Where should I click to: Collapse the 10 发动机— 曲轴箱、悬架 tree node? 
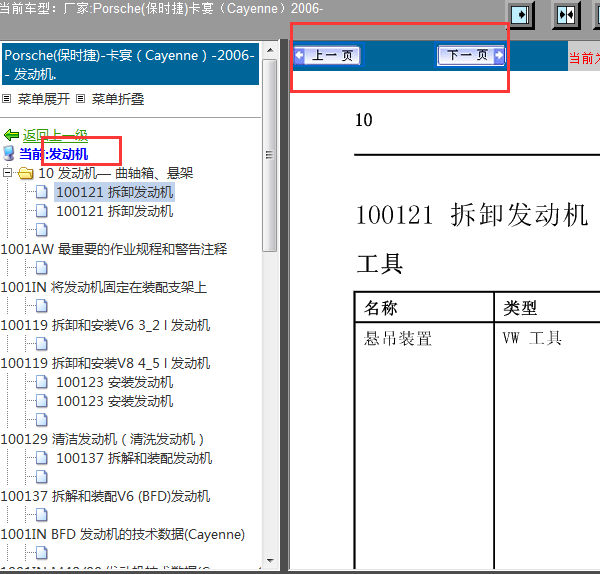pos(7,173)
